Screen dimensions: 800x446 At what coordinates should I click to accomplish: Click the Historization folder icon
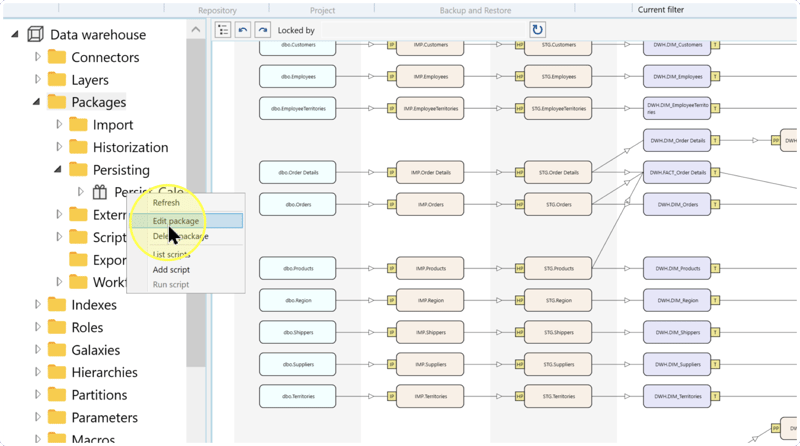(x=78, y=147)
